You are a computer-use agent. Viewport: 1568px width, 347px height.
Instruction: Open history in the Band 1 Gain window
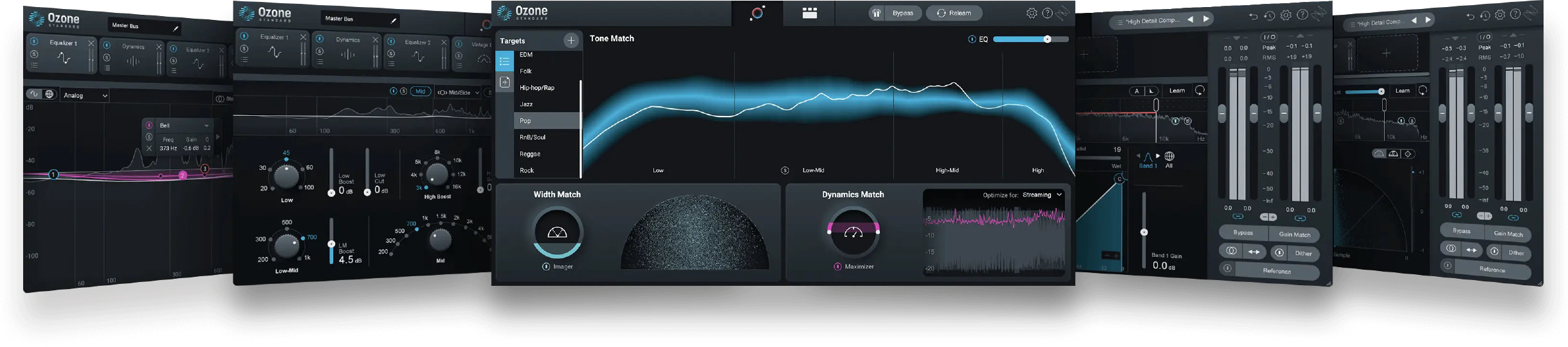coord(1269,16)
